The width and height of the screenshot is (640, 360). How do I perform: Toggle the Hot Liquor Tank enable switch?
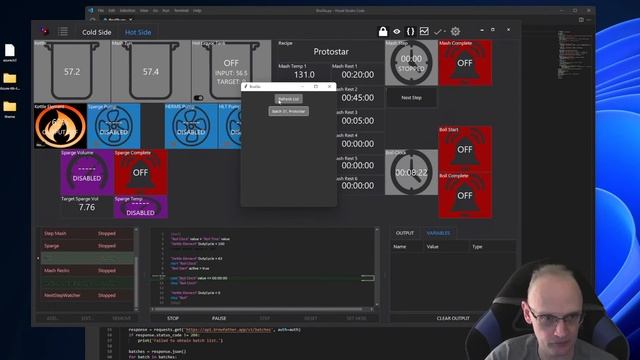click(x=198, y=98)
